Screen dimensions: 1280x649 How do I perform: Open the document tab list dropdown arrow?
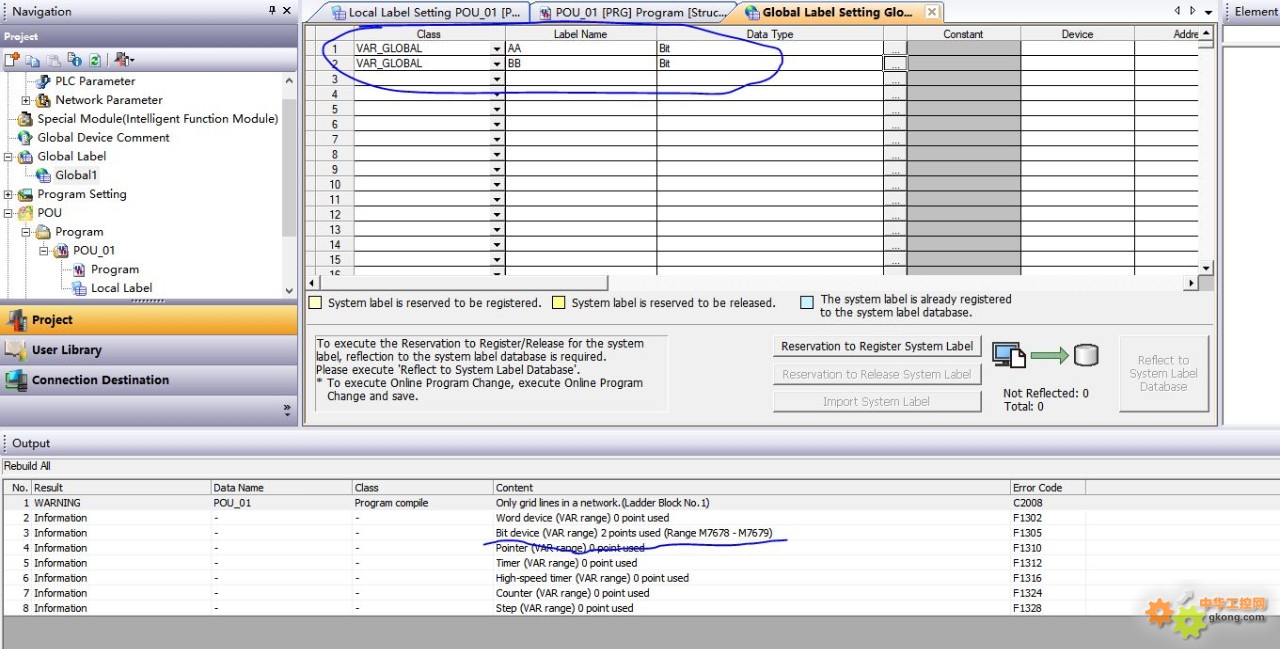1208,12
